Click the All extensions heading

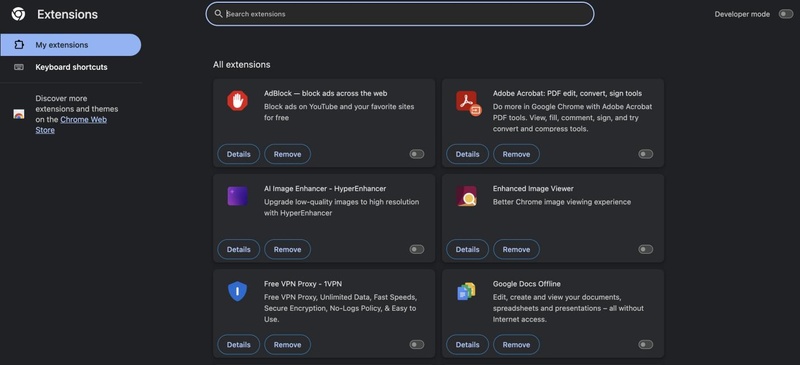click(x=242, y=65)
